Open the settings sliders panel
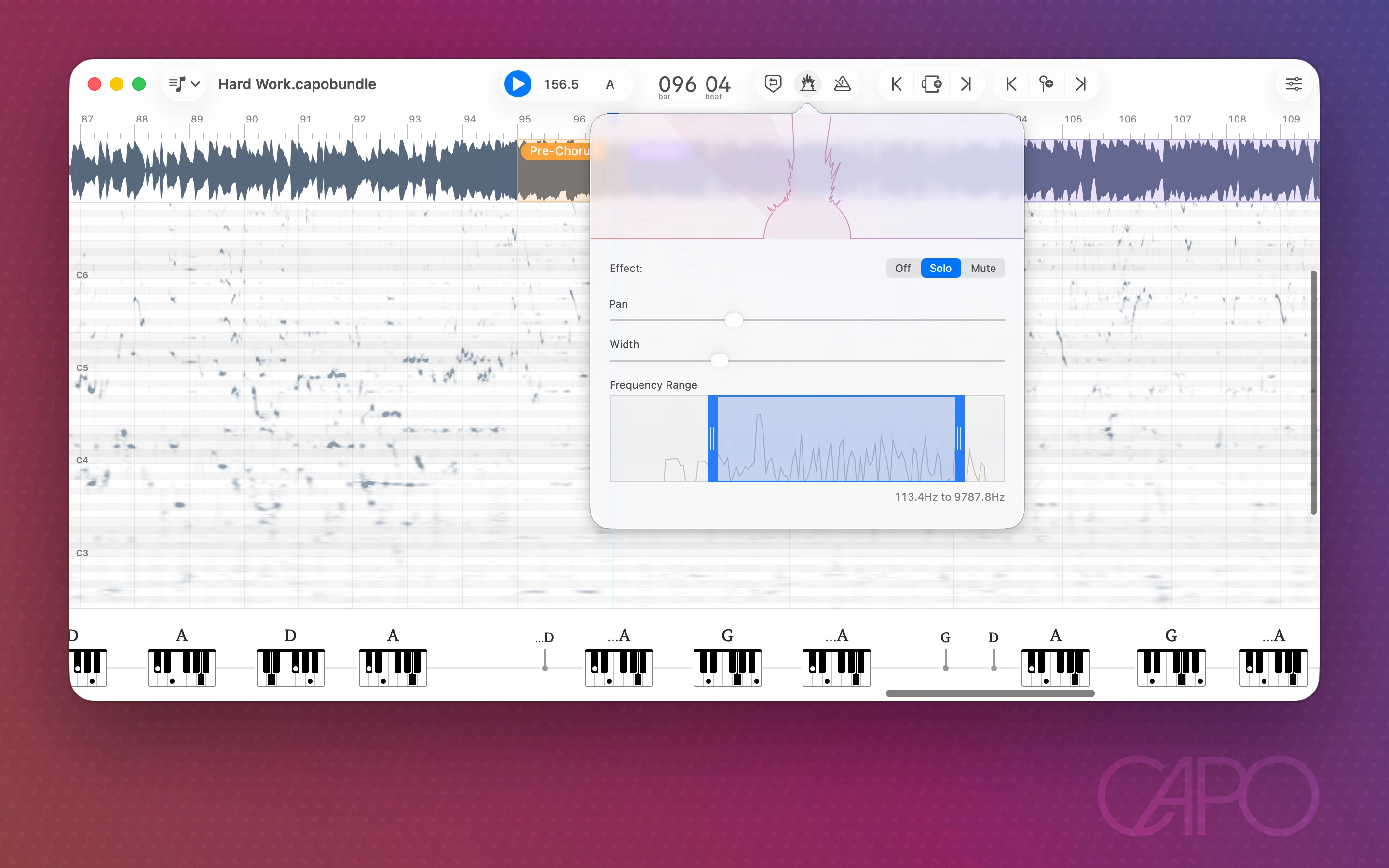Image resolution: width=1389 pixels, height=868 pixels. pos(1293,84)
